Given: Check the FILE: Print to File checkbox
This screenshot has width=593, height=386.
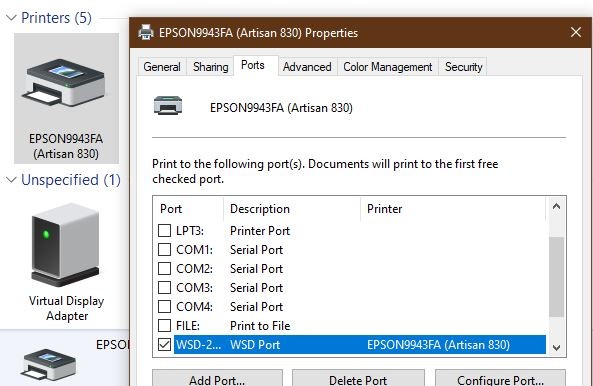Looking at the screenshot, I should click(x=164, y=325).
